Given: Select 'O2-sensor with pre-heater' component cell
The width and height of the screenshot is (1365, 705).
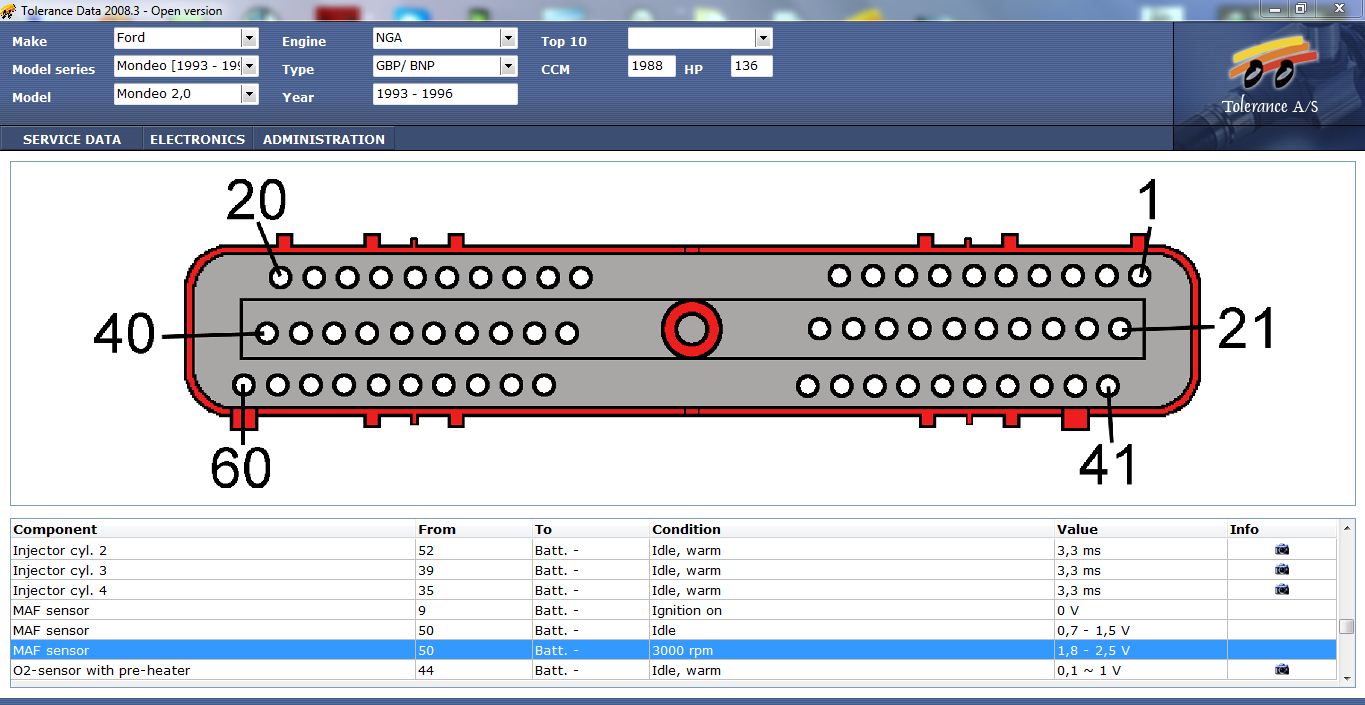Looking at the screenshot, I should [x=213, y=670].
